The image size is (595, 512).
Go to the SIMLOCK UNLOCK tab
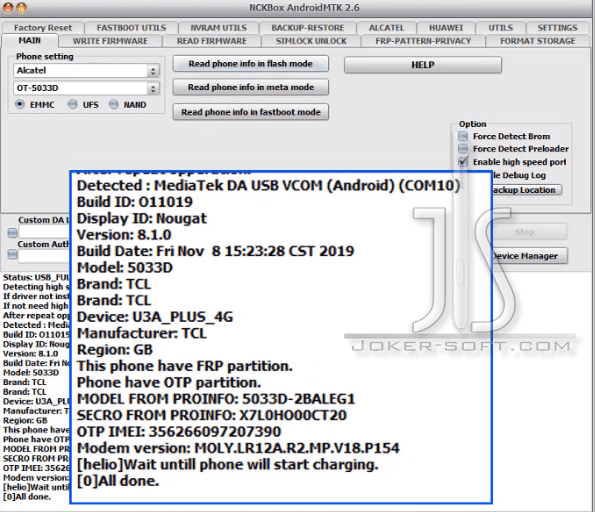point(311,41)
